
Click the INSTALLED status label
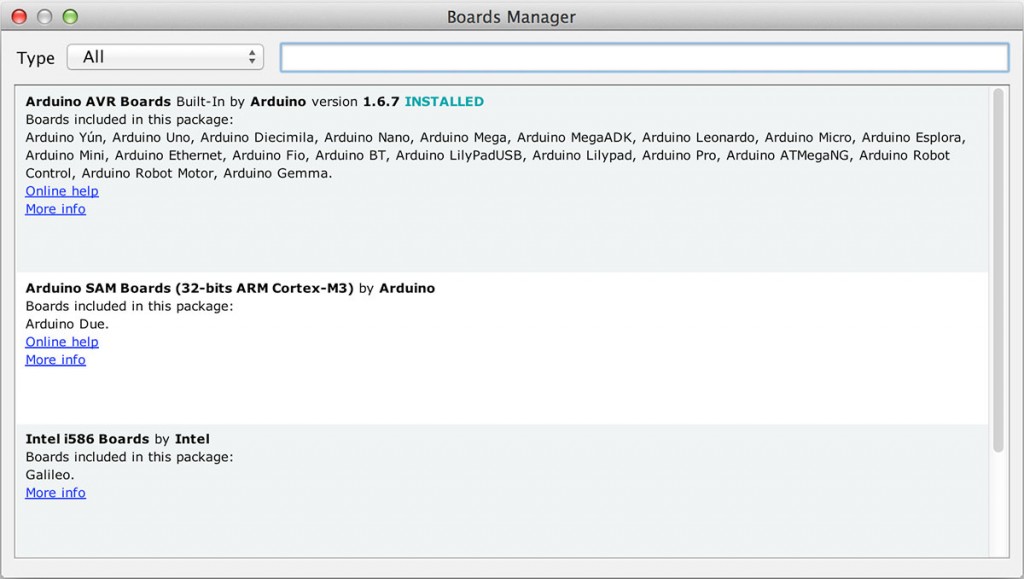tap(444, 102)
